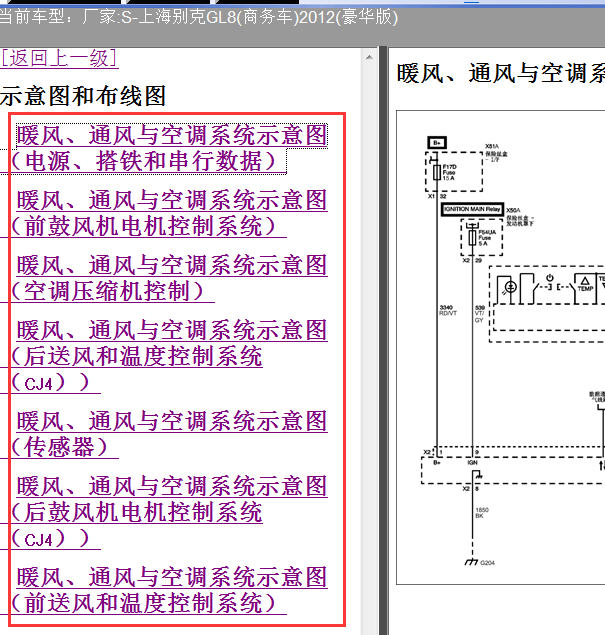Click the 1850 BK wire label
The image size is (605, 635).
point(482,513)
